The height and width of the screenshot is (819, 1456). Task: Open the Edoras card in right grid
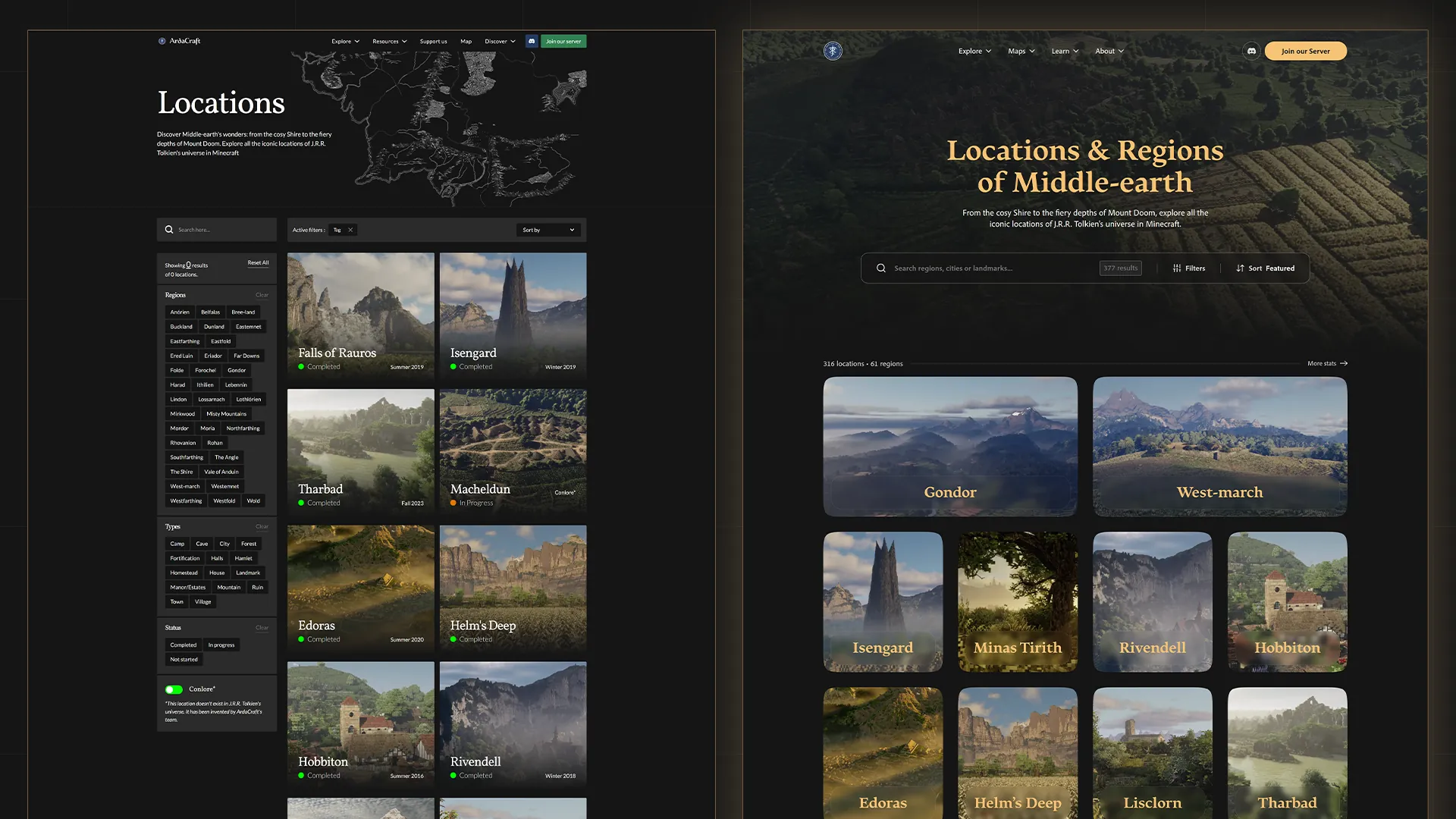883,753
